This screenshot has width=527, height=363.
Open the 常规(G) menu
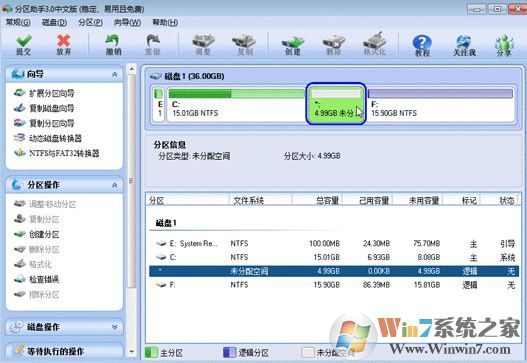(x=18, y=23)
